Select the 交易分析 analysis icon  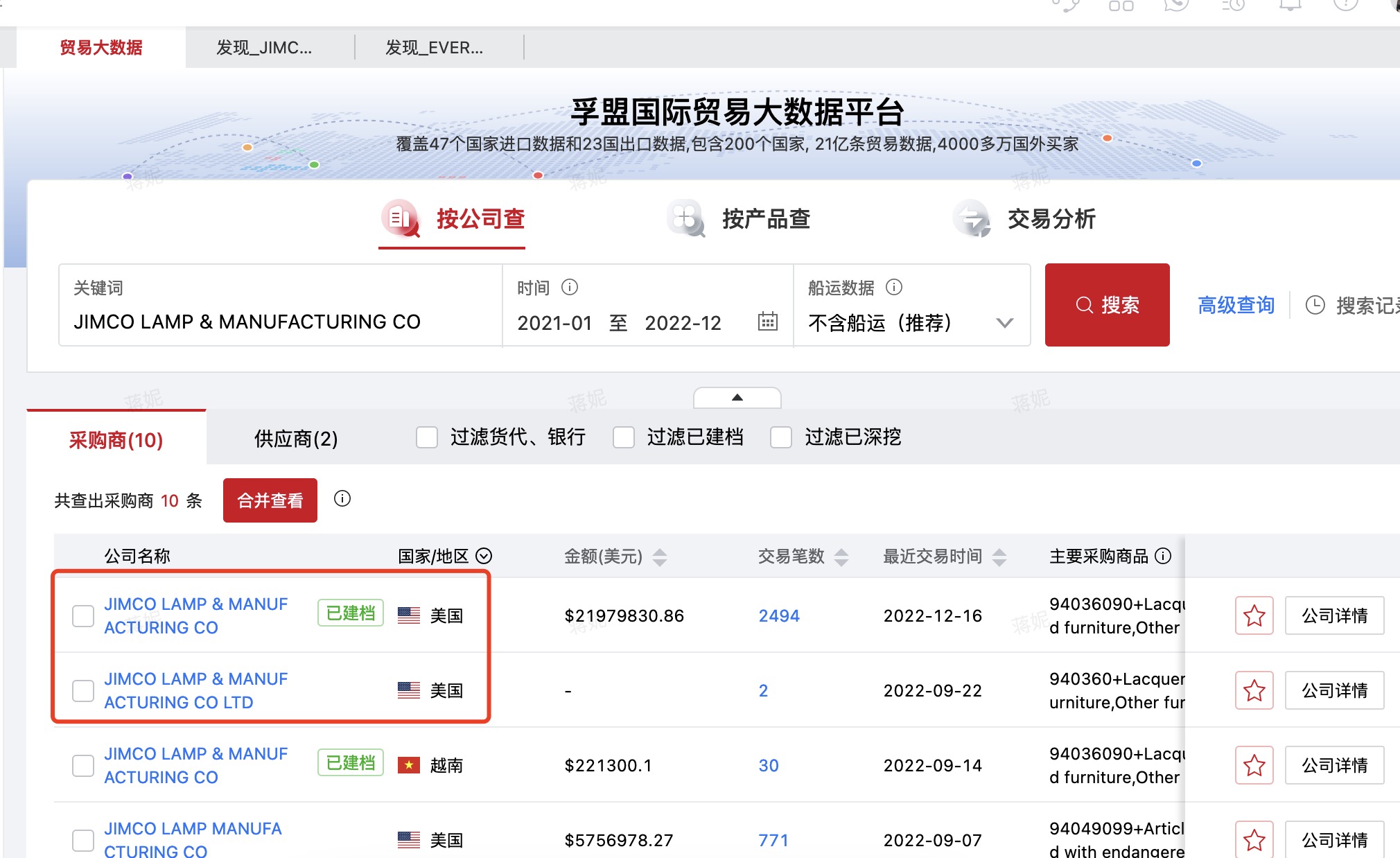pyautogui.click(x=972, y=218)
